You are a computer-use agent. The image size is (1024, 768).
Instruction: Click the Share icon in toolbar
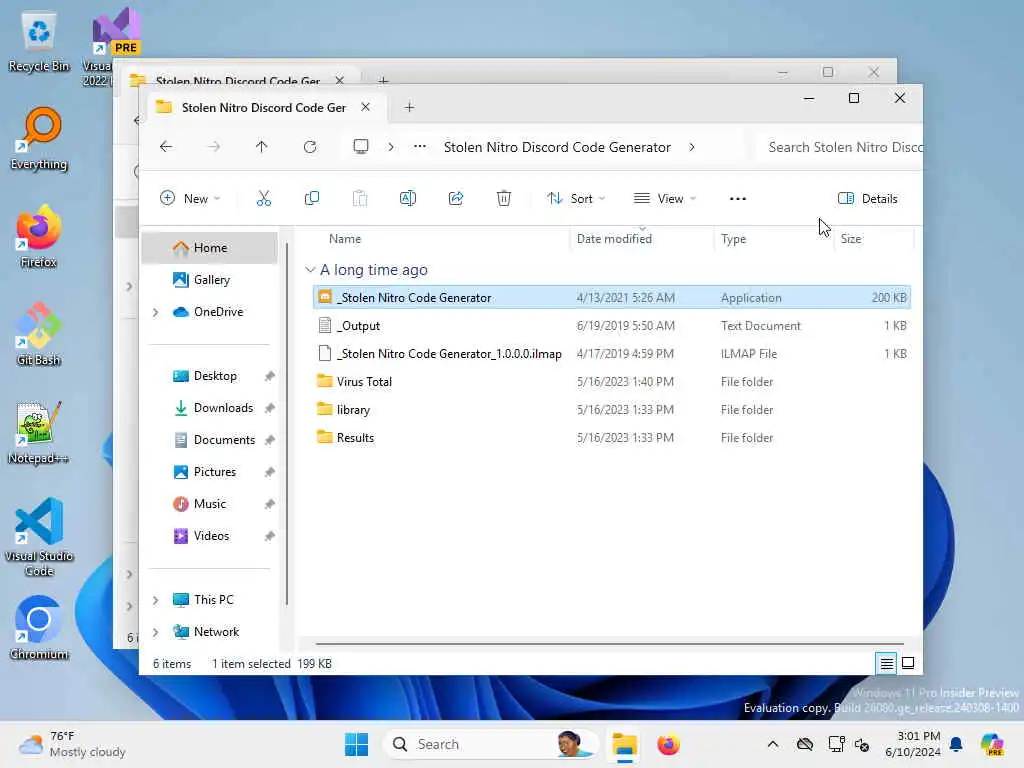coord(456,199)
